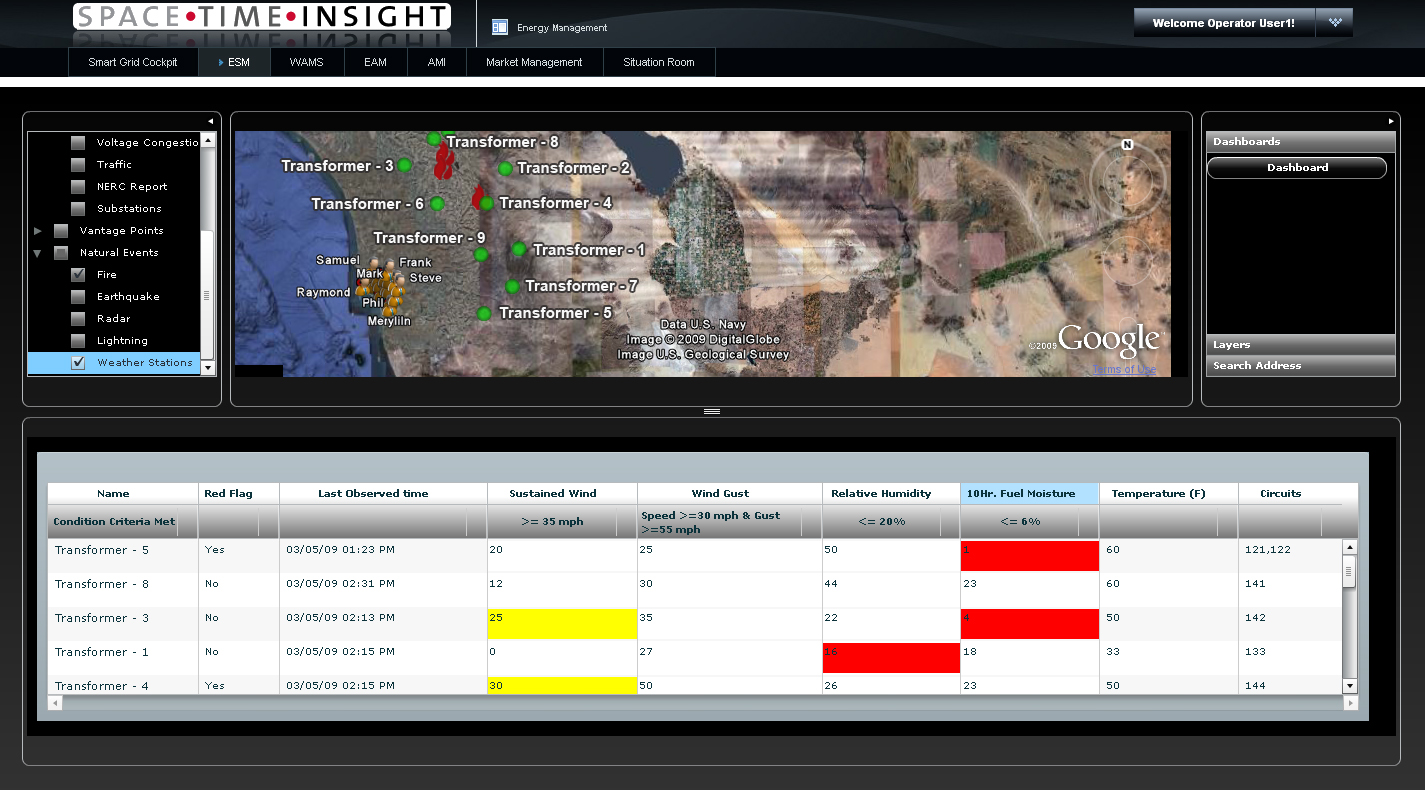Open the Market Management tab

click(x=534, y=62)
